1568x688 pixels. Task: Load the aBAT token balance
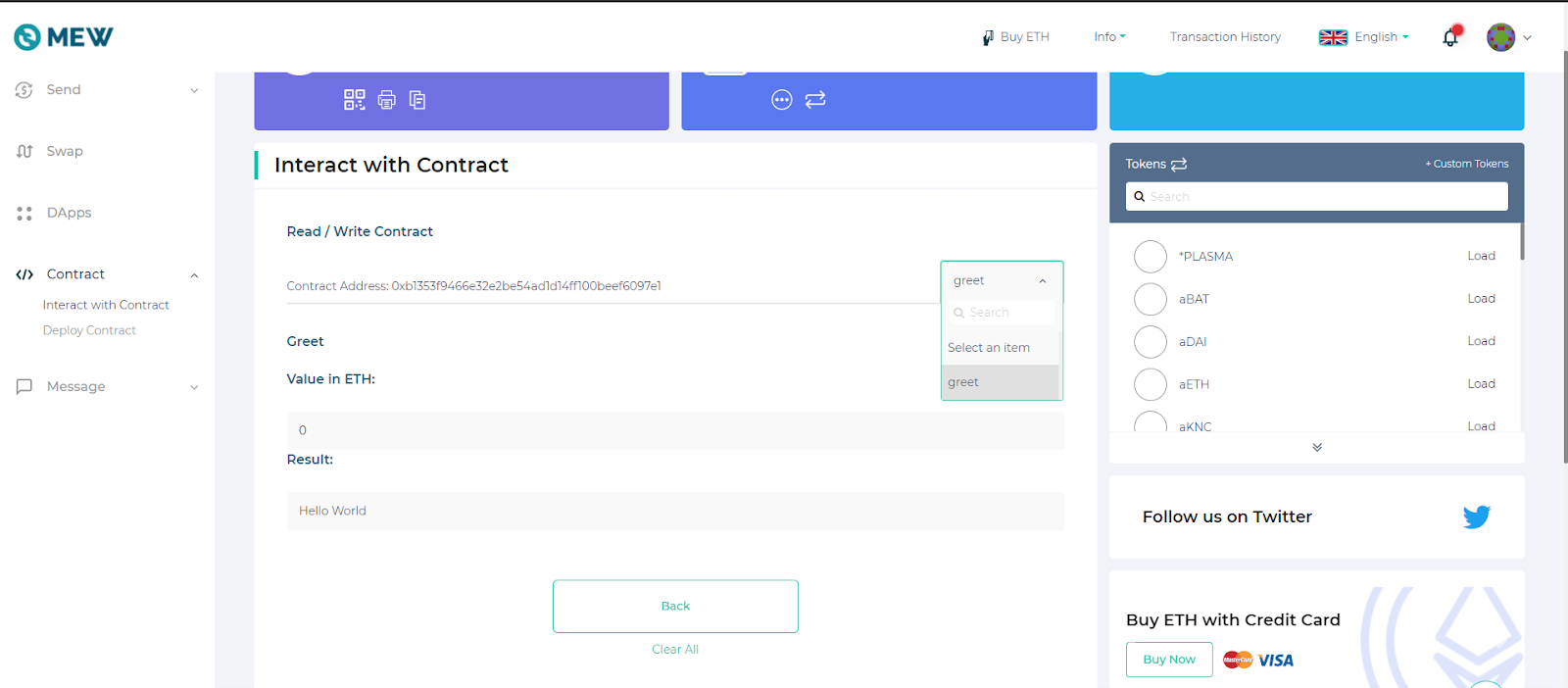(x=1481, y=299)
